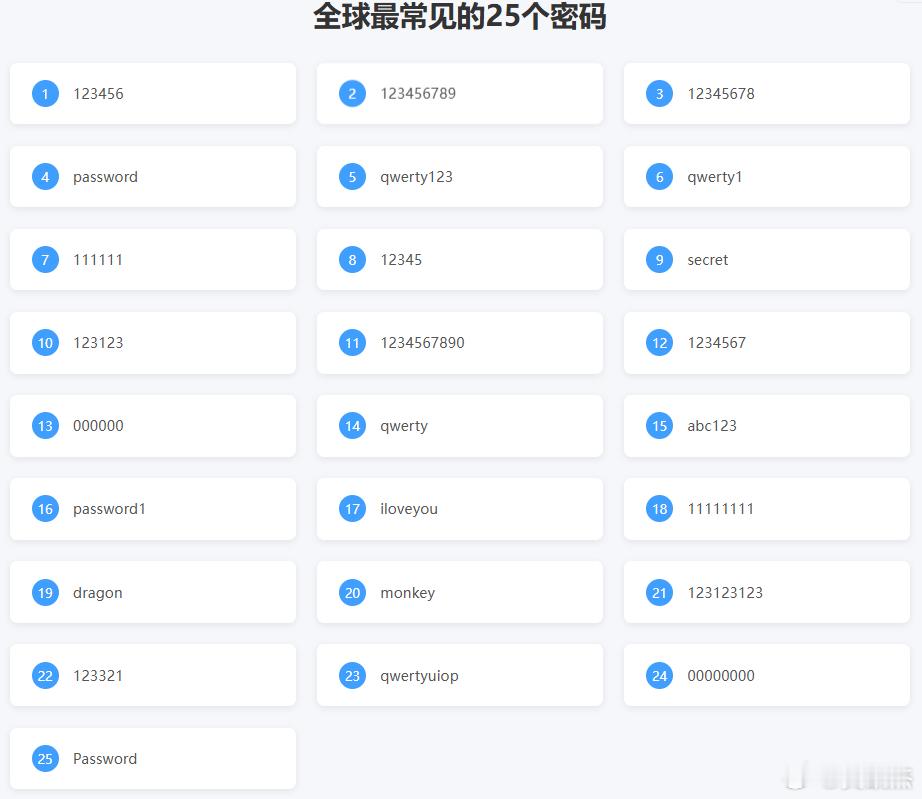Click the 'abc123' password entry
Viewport: 922px width, 799px height.
pos(766,425)
